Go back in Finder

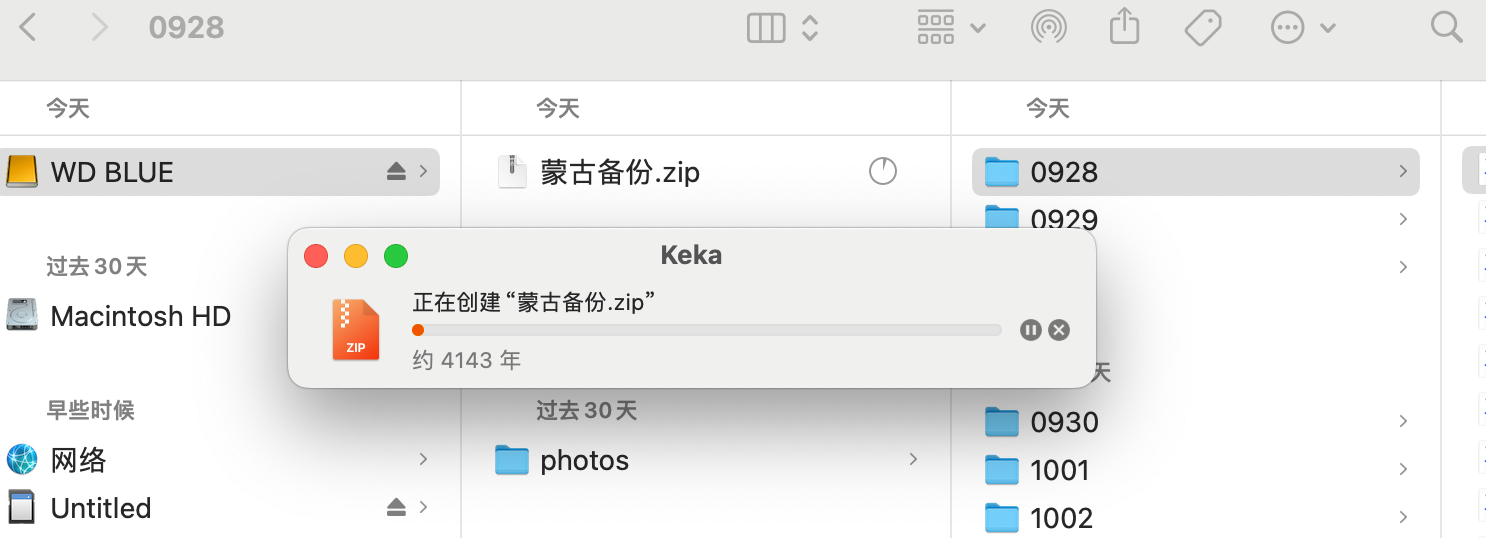(x=28, y=28)
